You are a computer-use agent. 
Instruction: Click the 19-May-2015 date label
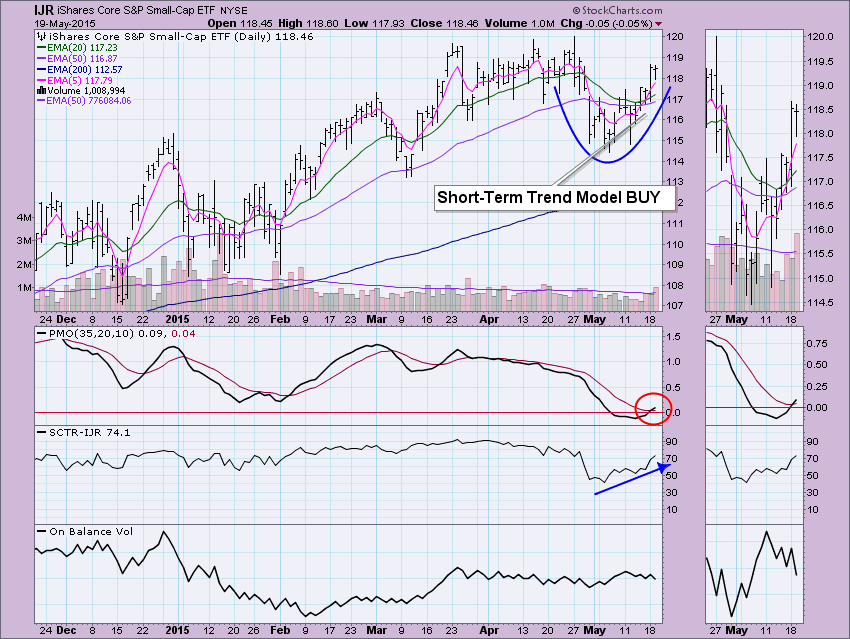click(x=65, y=23)
